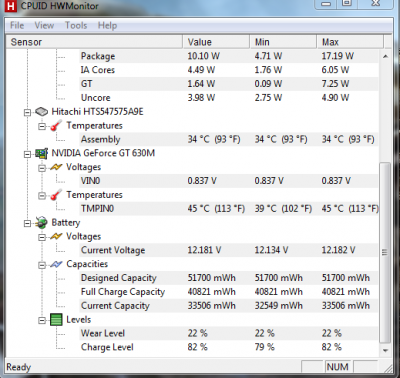400x378 pixels.
Task: Click the HWMonitor red H title icon
Action: [11, 6]
